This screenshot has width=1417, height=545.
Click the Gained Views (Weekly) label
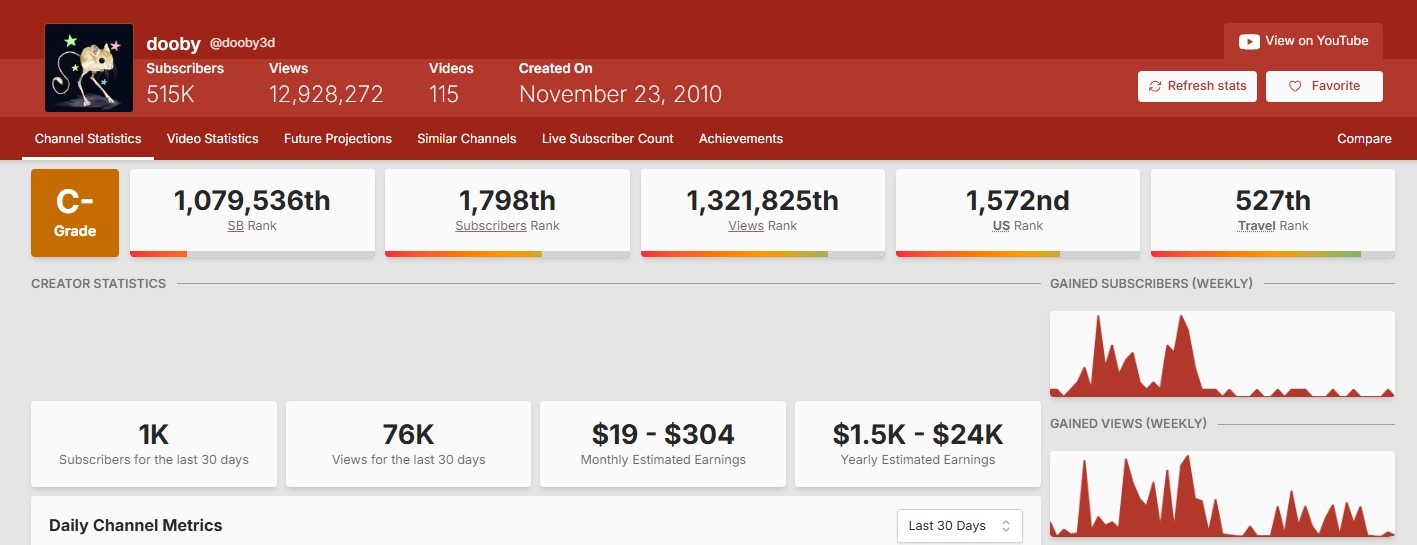(1128, 424)
